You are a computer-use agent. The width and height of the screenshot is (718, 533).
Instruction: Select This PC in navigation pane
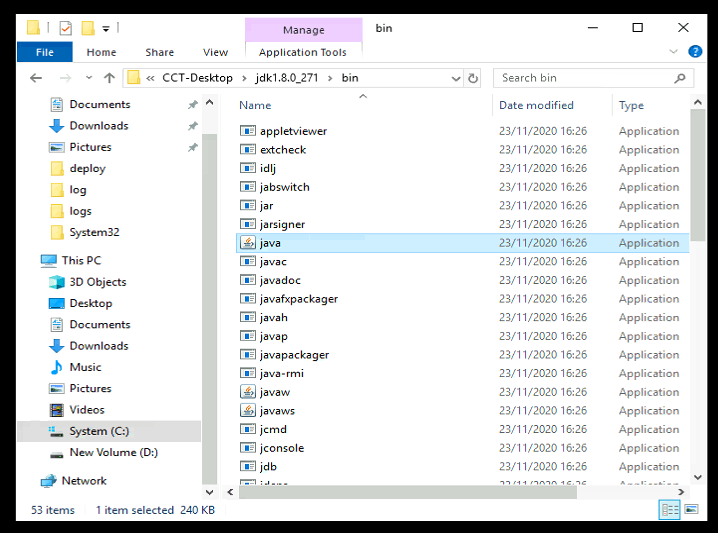coord(81,261)
